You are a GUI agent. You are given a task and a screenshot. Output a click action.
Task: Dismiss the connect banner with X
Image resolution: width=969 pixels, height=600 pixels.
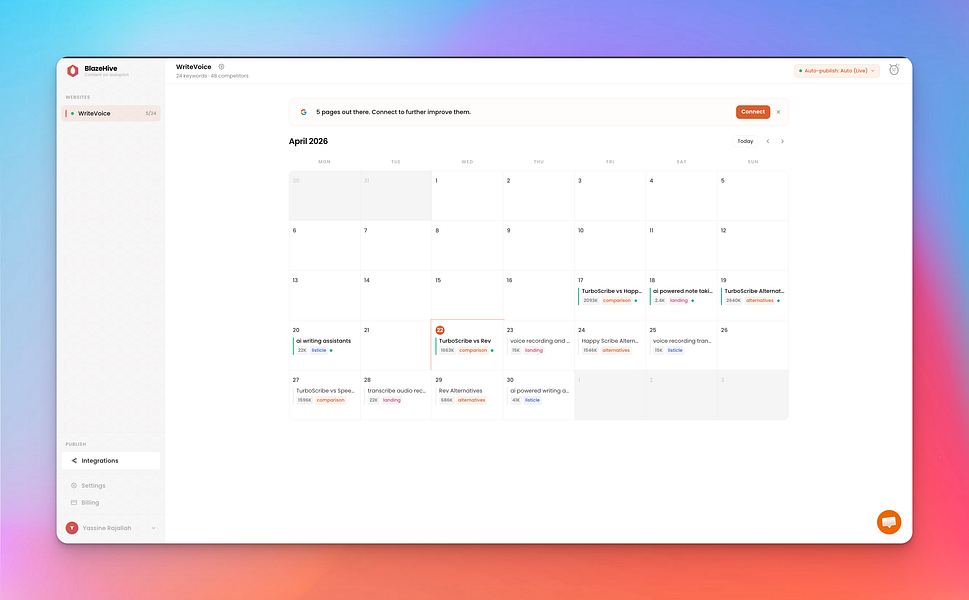[x=778, y=112]
